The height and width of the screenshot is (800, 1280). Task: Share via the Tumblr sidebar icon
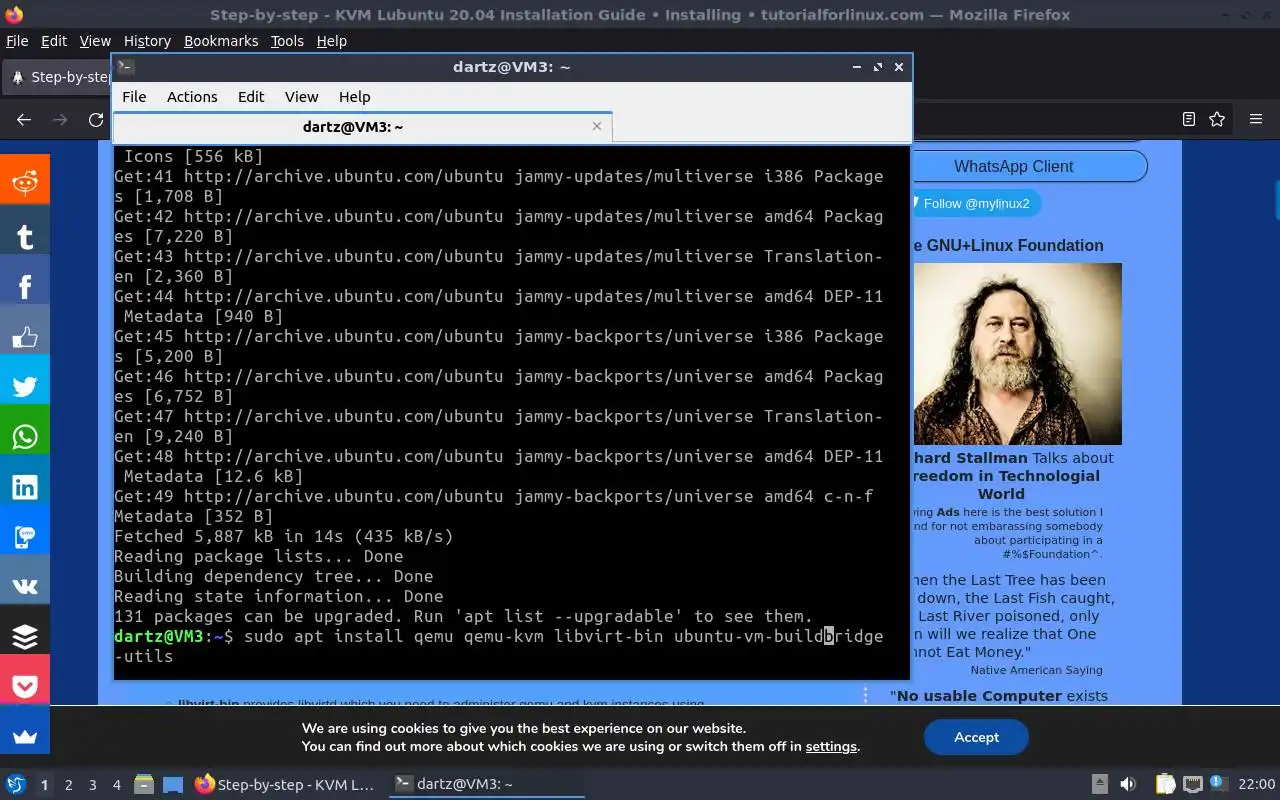[24, 236]
